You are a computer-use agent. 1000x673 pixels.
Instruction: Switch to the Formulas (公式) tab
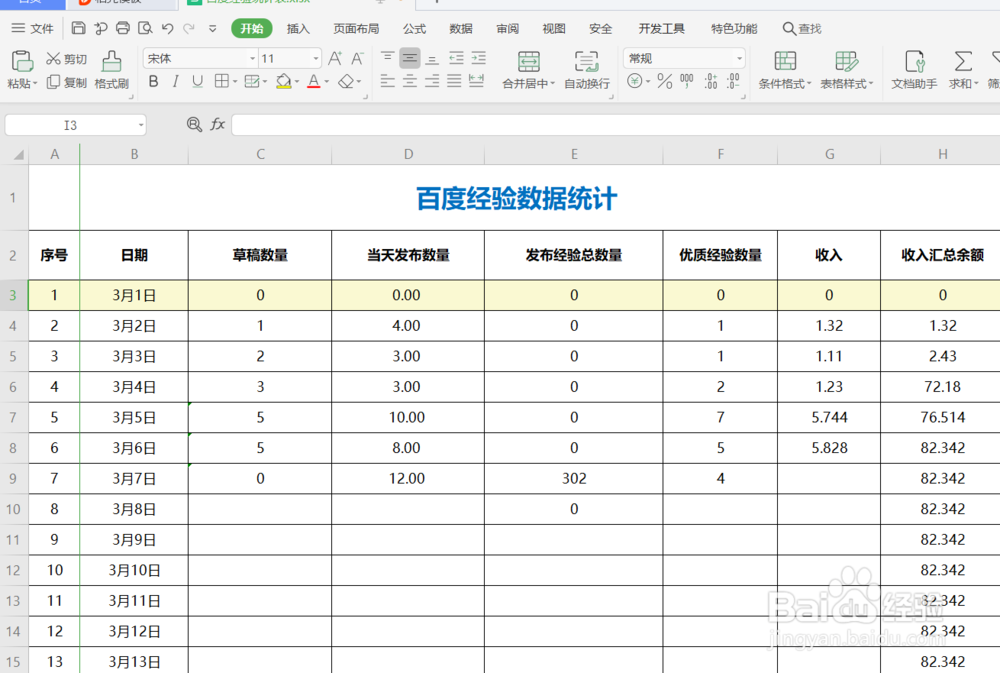pos(415,29)
